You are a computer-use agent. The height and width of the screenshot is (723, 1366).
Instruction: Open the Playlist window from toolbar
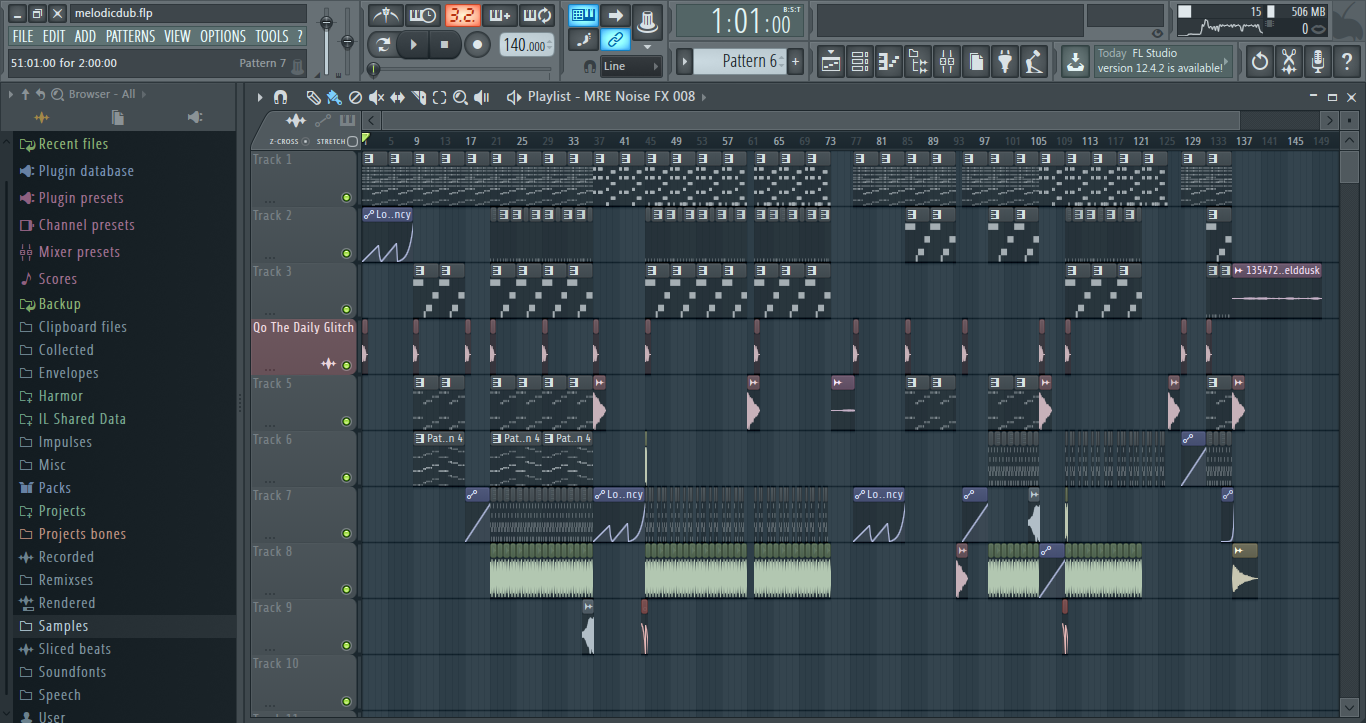click(830, 62)
